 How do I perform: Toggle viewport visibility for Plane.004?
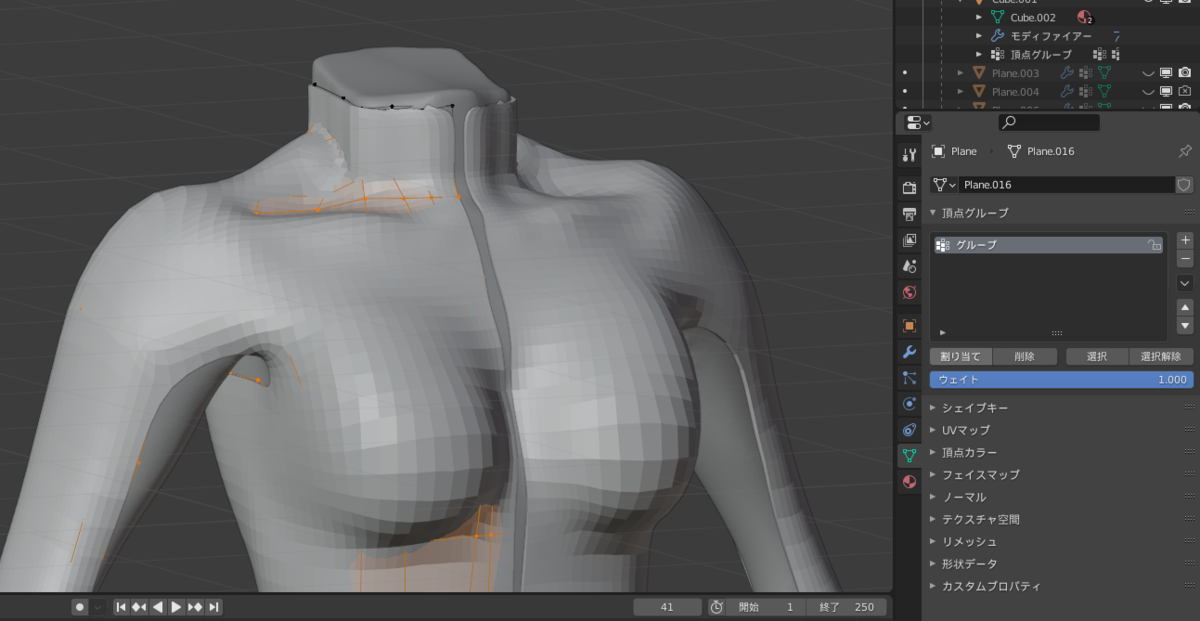pos(1166,91)
